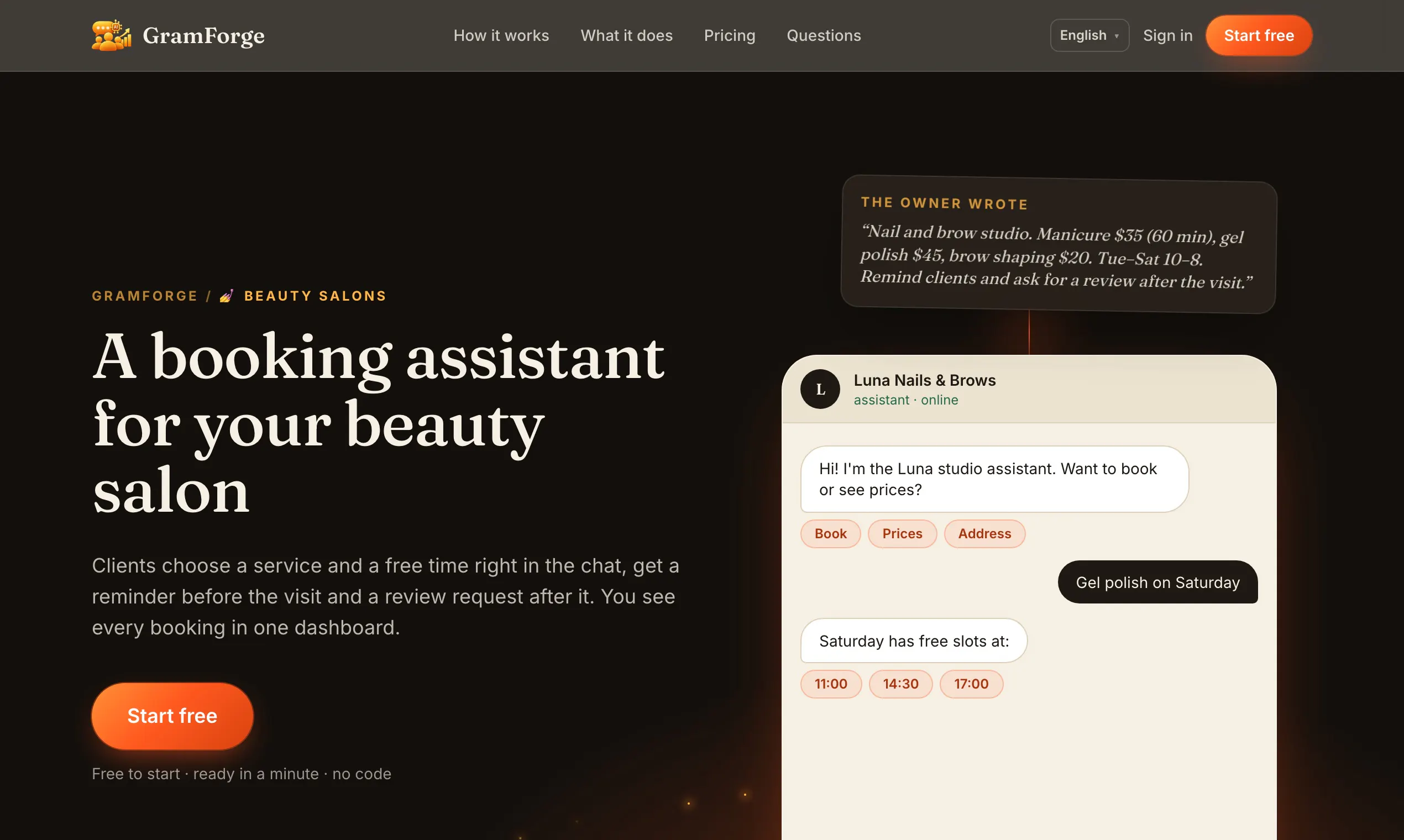Click the large Start free hero button
Viewport: 1404px width, 840px height.
coord(172,716)
